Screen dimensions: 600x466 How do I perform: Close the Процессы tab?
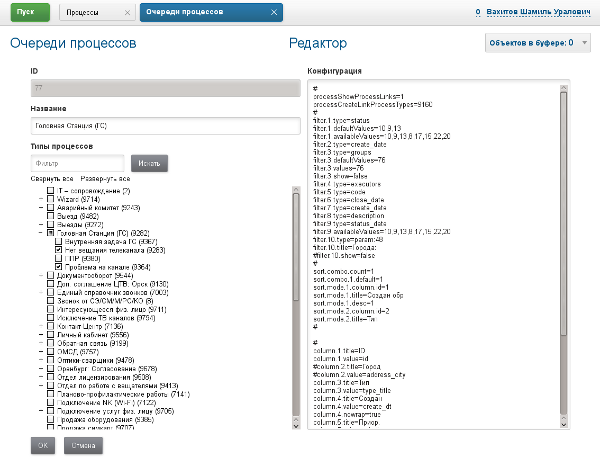[125, 14]
